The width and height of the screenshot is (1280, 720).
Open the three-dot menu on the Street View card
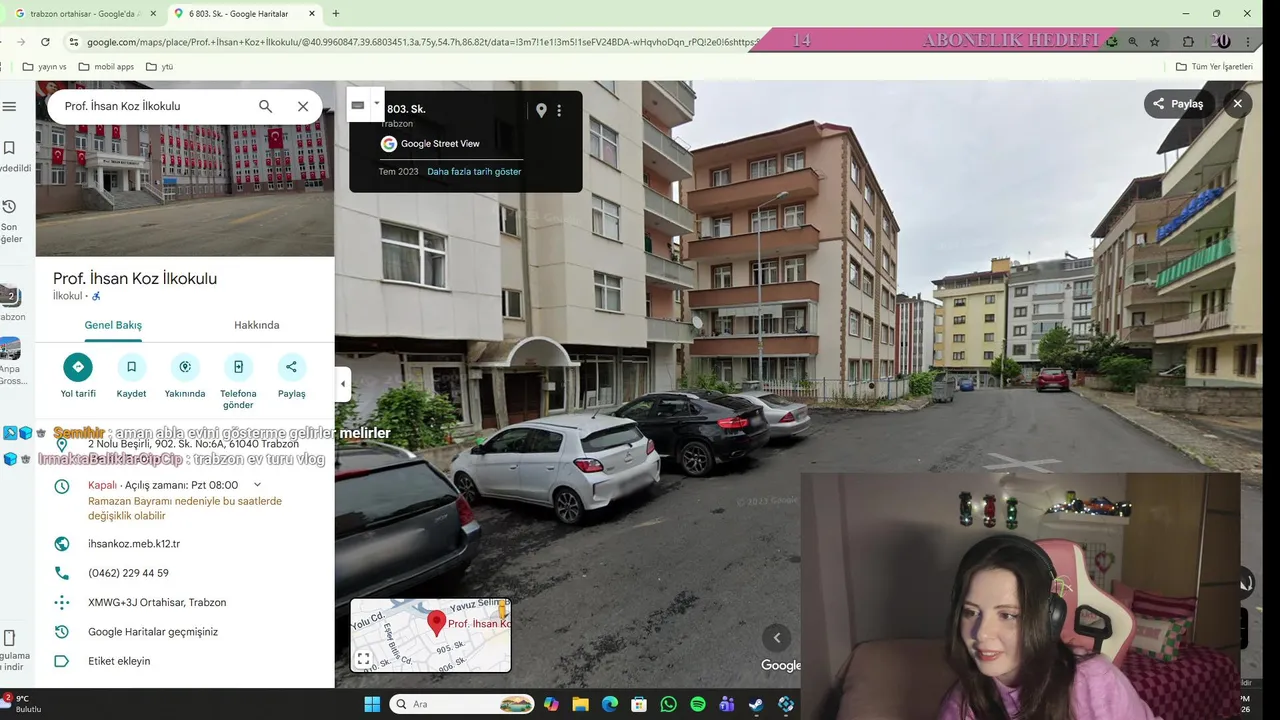559,111
